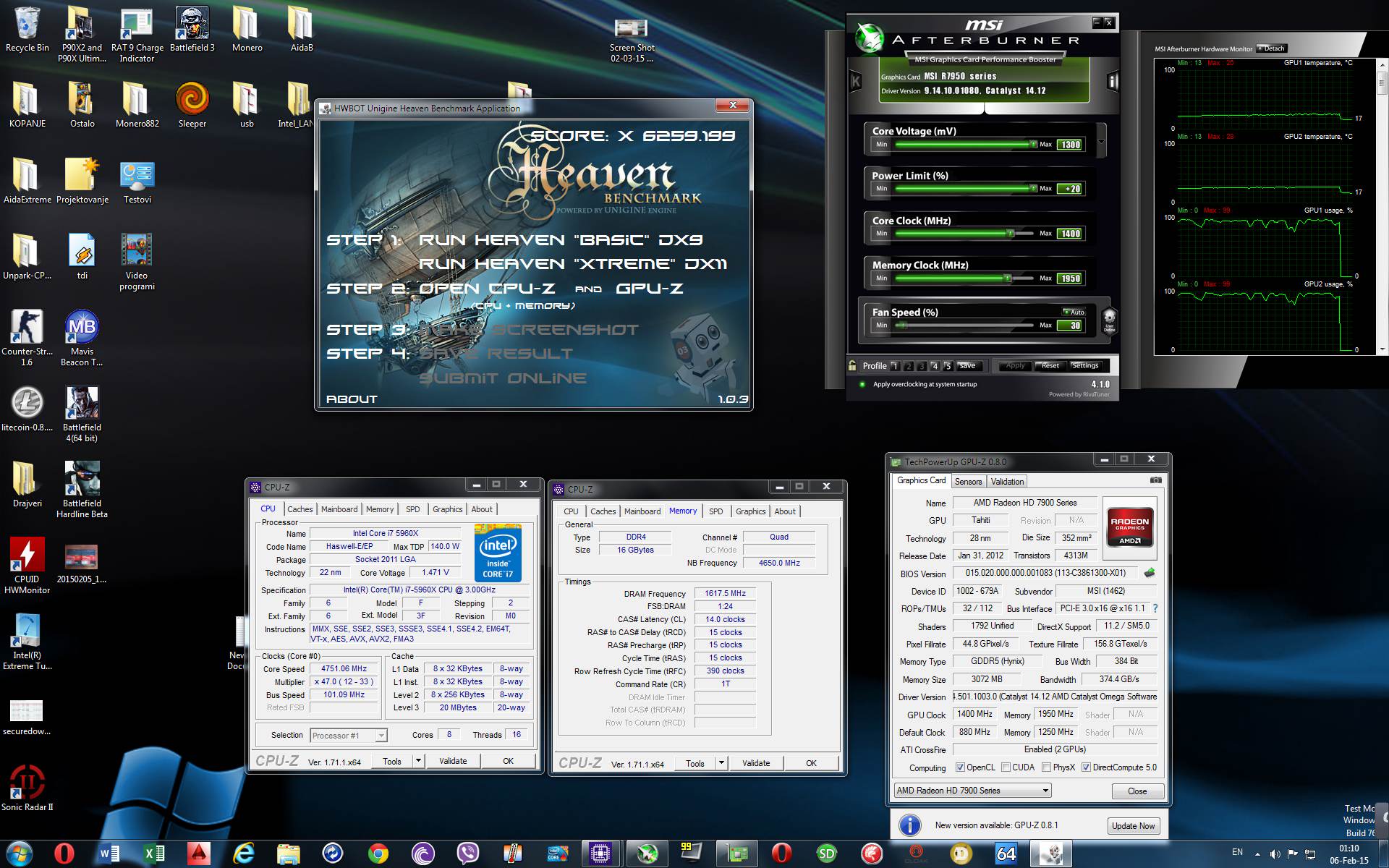The image size is (1389, 868).
Task: Open Tools dropdown arrow in left CPU-Z
Action: (x=417, y=761)
